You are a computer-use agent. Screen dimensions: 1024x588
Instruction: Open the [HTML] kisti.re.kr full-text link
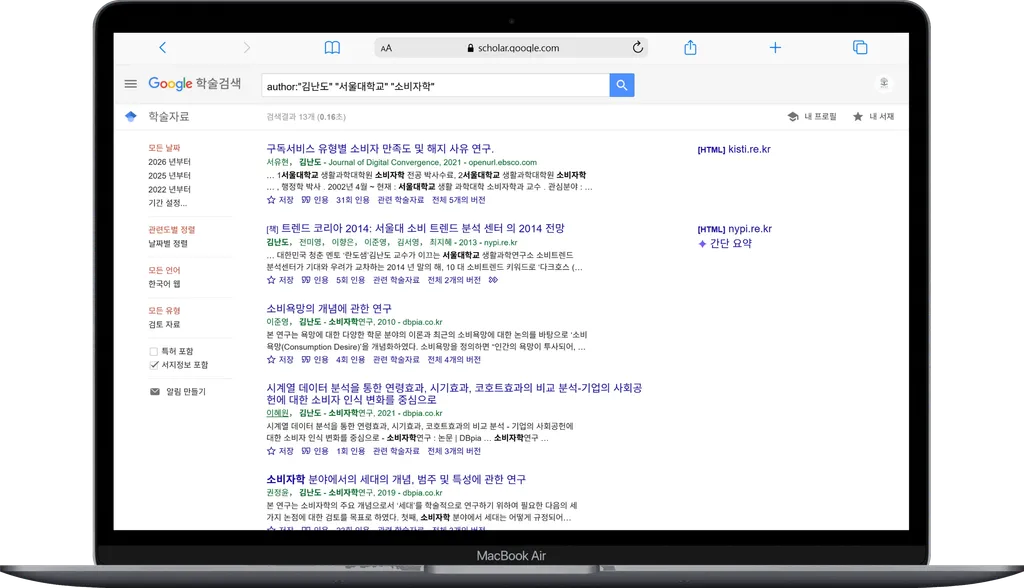[x=734, y=150]
